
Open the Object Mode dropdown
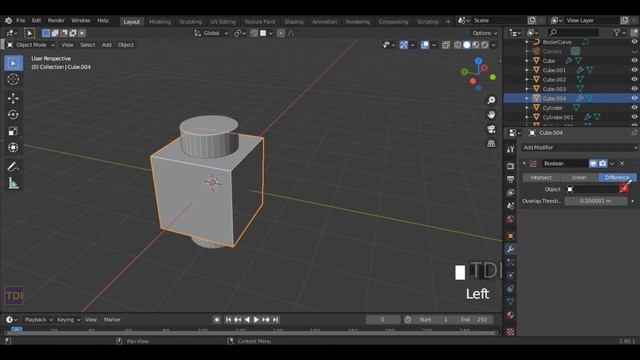click(x=31, y=45)
